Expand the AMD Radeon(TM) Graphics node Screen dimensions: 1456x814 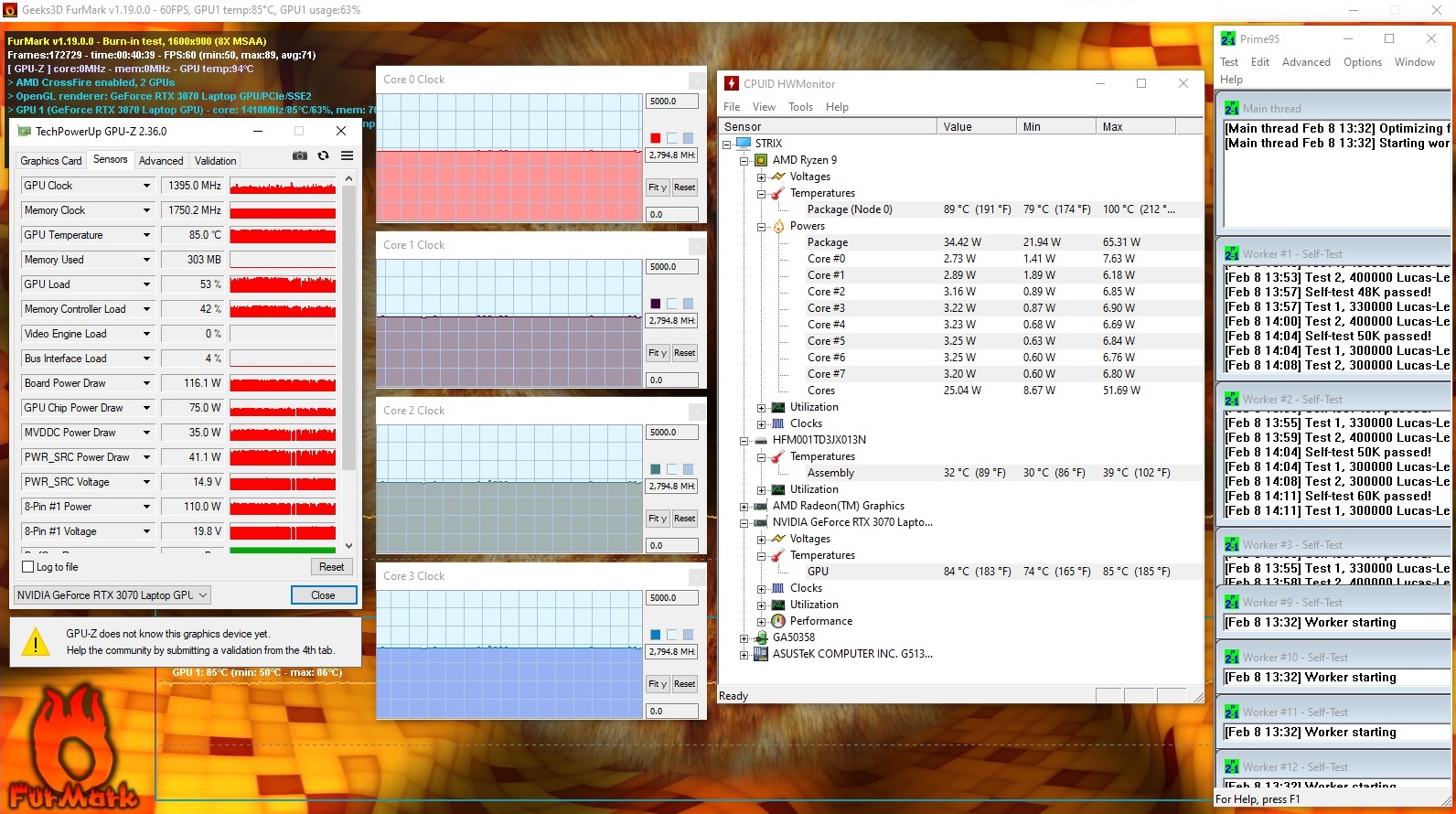[744, 506]
